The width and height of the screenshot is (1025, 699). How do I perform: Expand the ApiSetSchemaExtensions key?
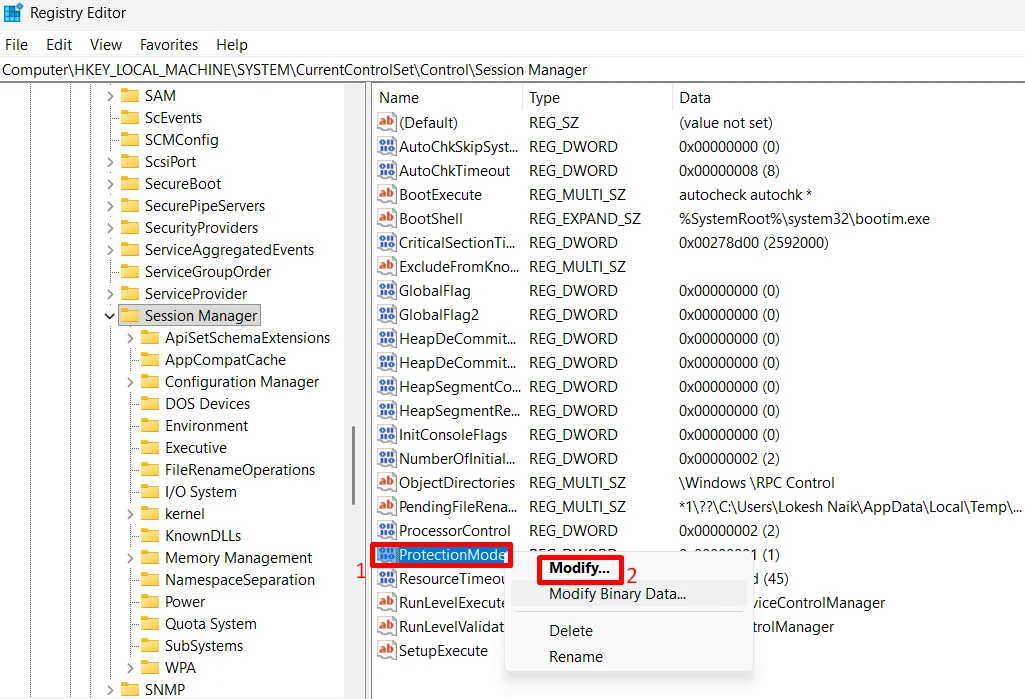tap(129, 338)
